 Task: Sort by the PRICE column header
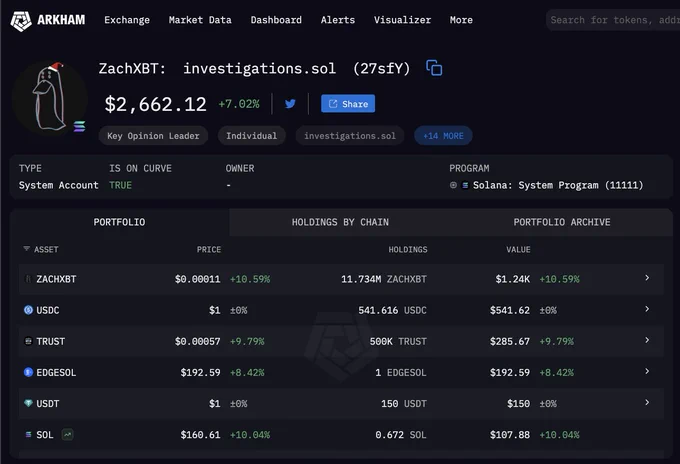click(x=209, y=249)
